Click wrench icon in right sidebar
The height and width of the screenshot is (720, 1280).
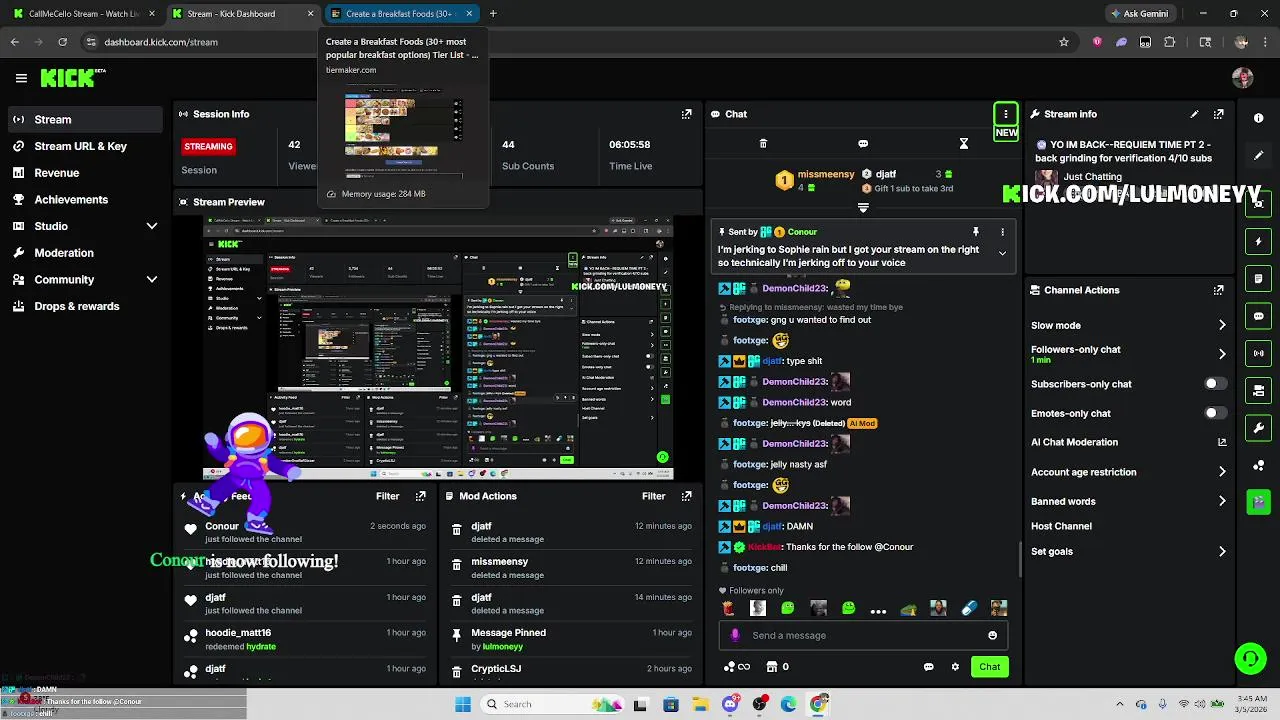pos(1258,428)
